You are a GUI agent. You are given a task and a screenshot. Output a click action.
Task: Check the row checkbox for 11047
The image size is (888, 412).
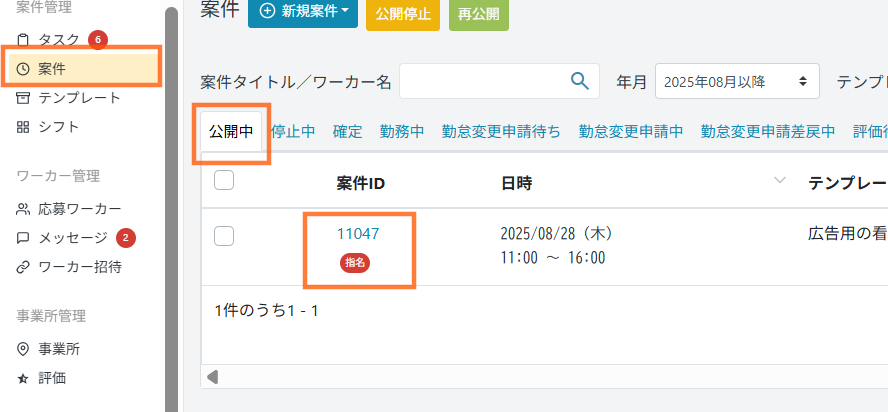(x=225, y=235)
